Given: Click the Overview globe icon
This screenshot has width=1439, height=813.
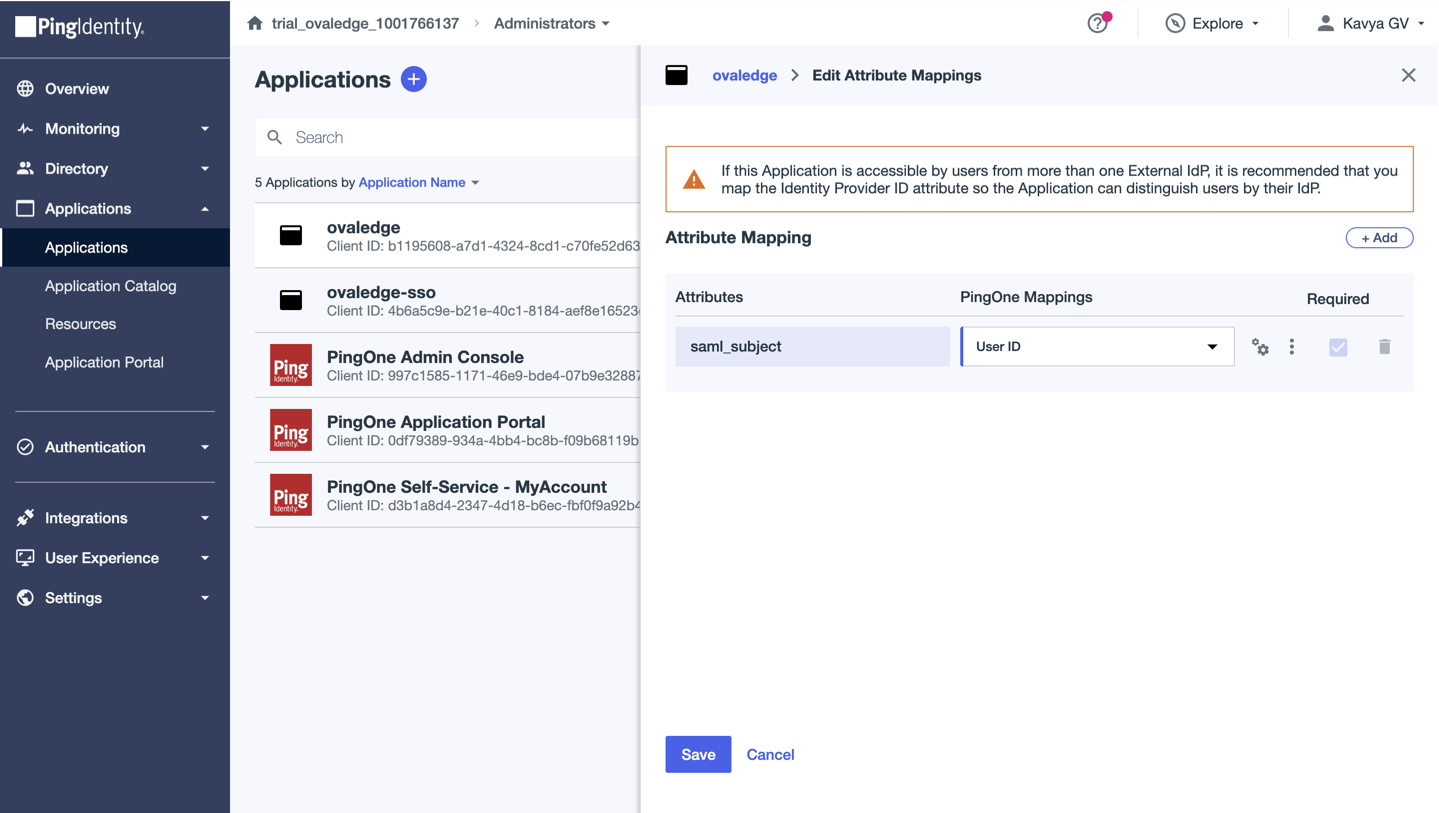Looking at the screenshot, I should click(25, 88).
